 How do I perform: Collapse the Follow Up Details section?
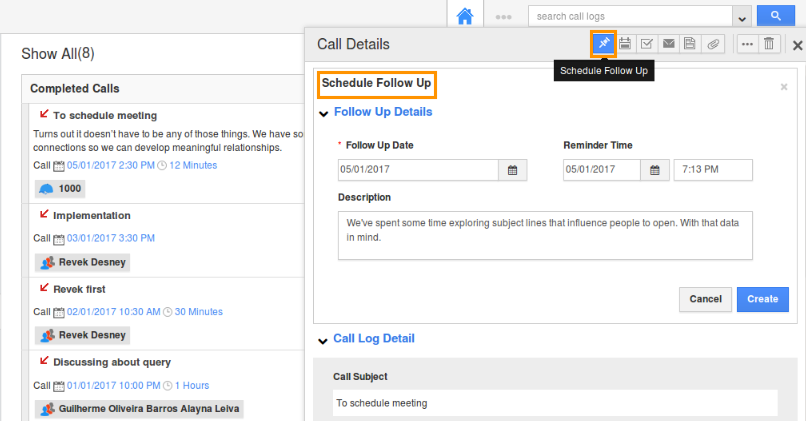[323, 114]
